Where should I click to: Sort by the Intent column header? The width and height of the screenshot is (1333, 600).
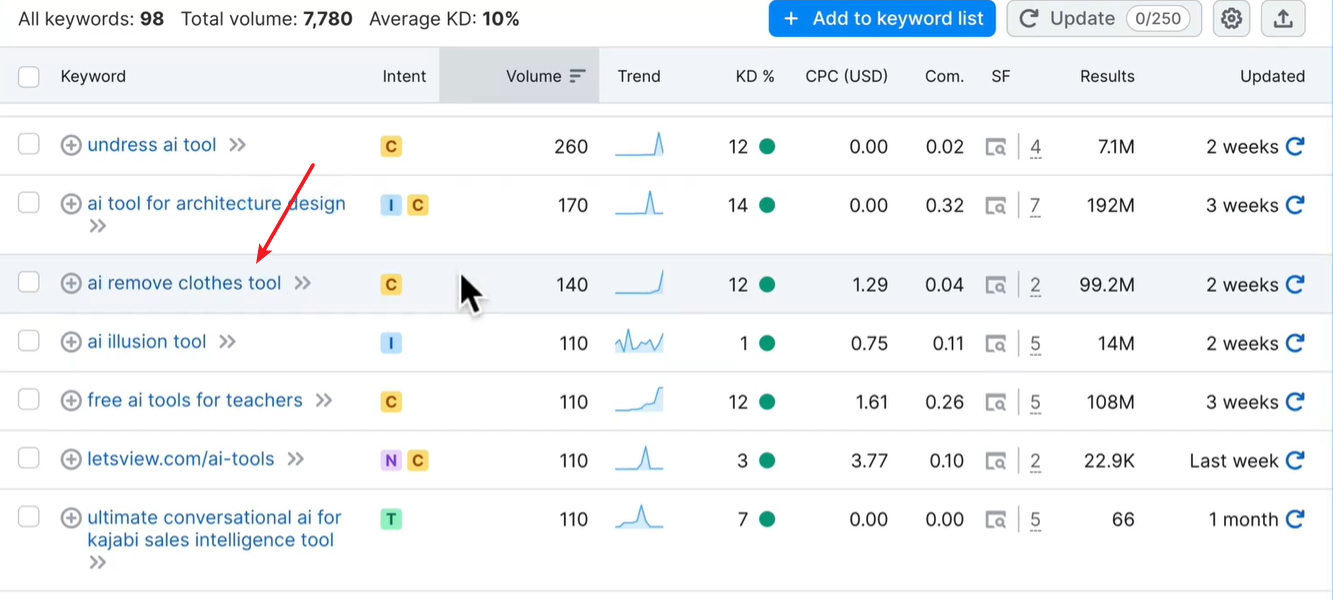click(x=404, y=76)
